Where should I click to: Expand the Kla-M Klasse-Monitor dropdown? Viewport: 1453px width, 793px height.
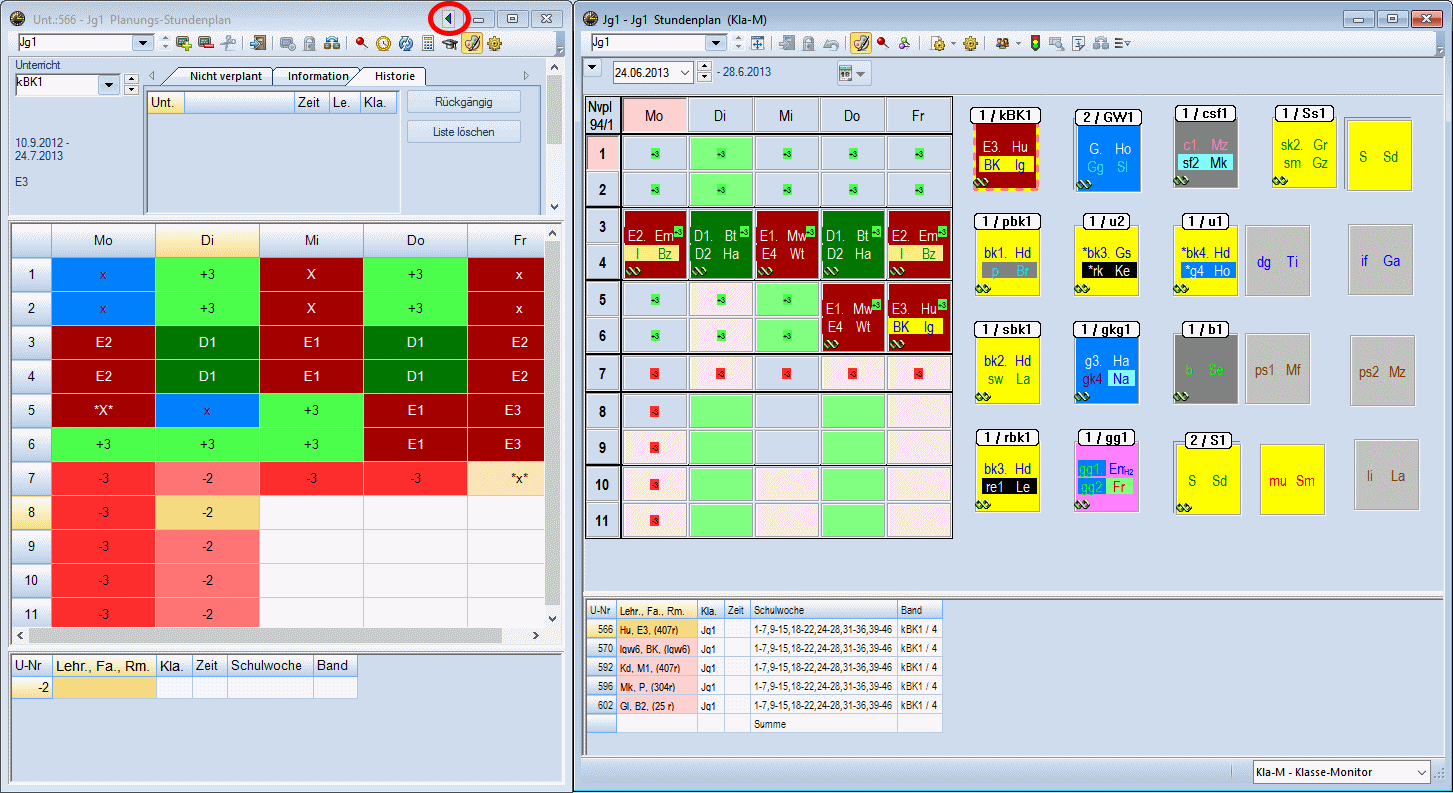1422,772
